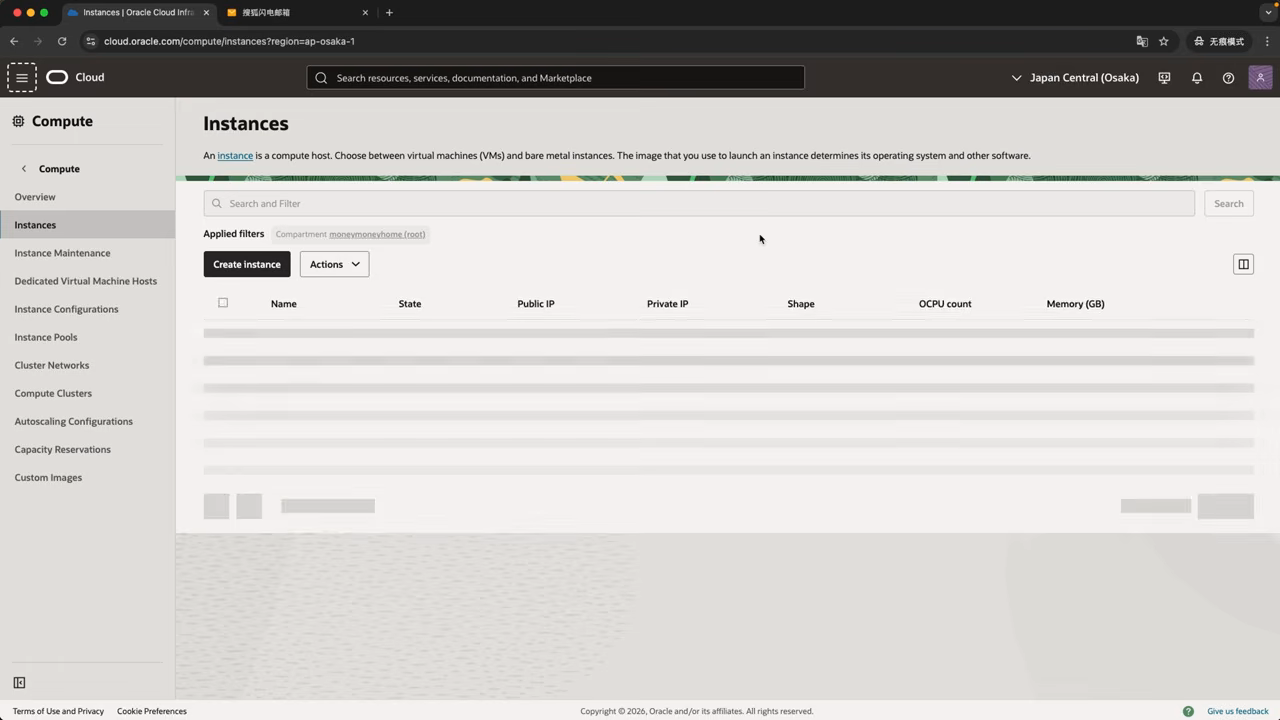Click the State column header
1280x720 pixels.
pos(410,303)
